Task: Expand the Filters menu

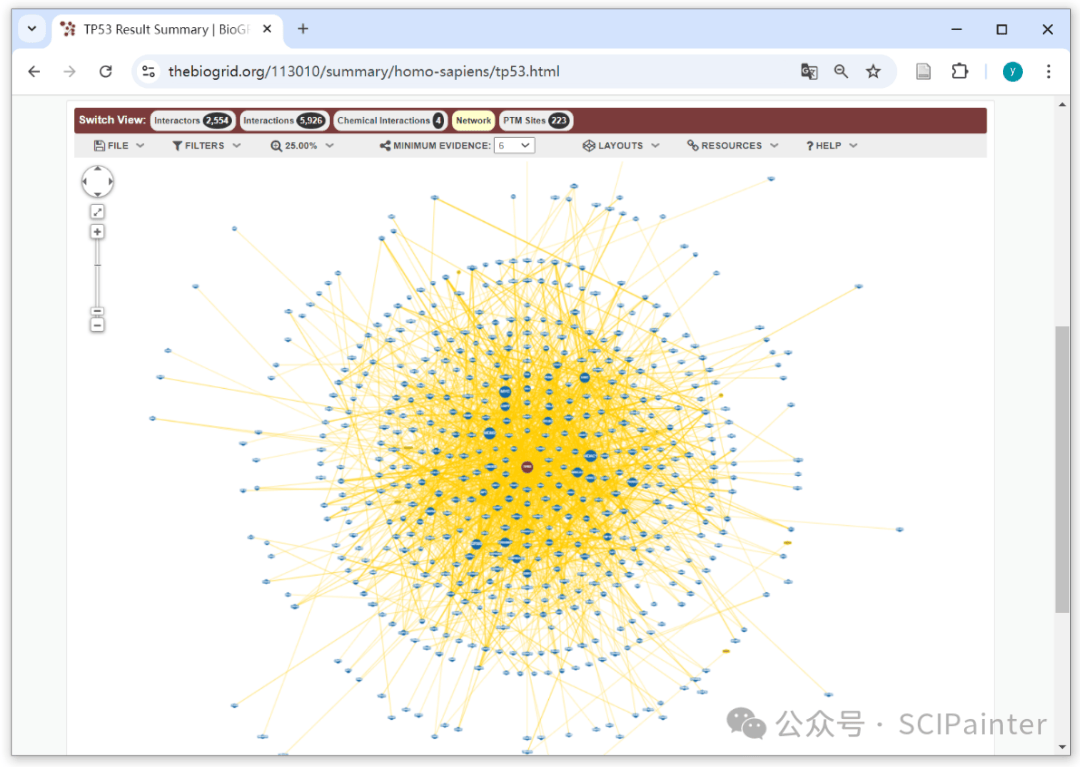Action: [x=206, y=146]
